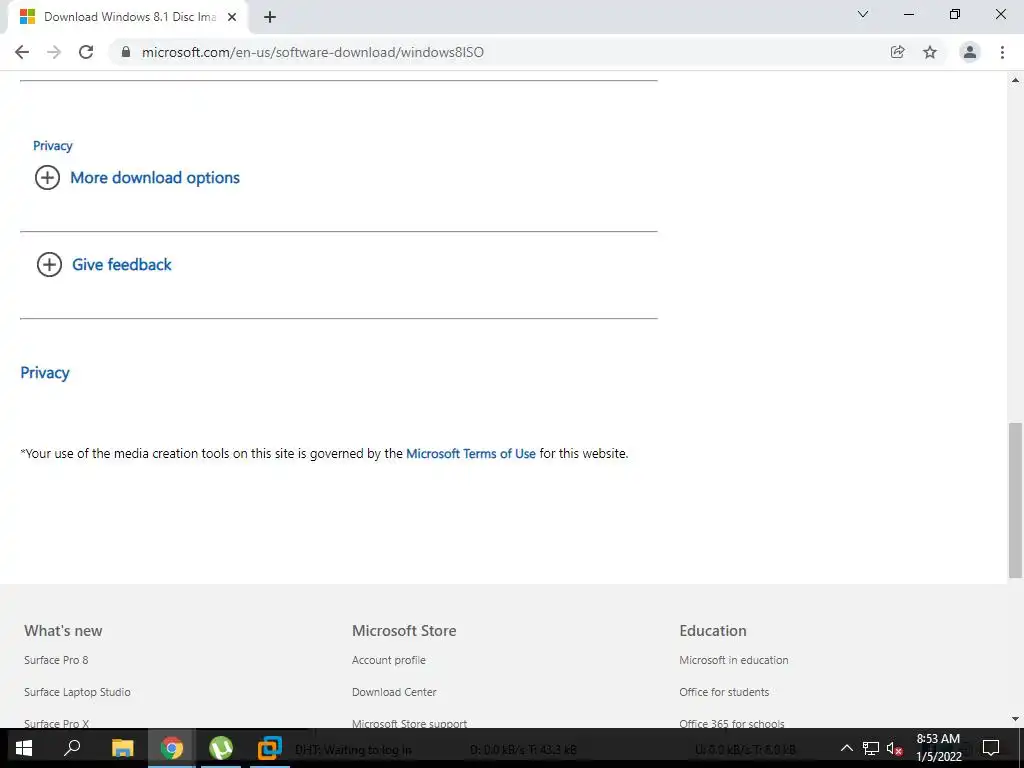Minimize the Chrome window
The image size is (1024, 768).
(908, 14)
